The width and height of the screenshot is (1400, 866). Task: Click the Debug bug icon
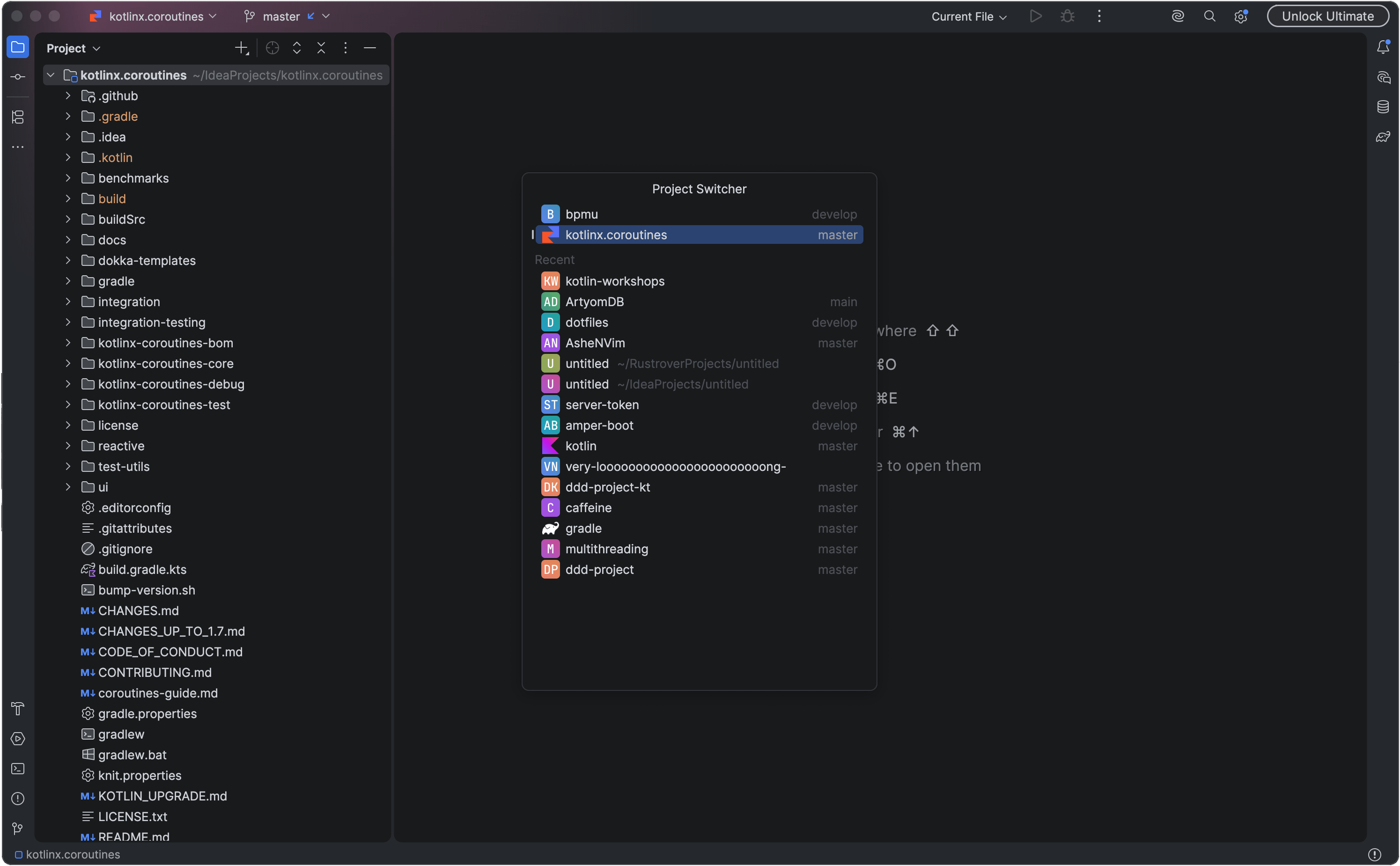tap(1067, 16)
